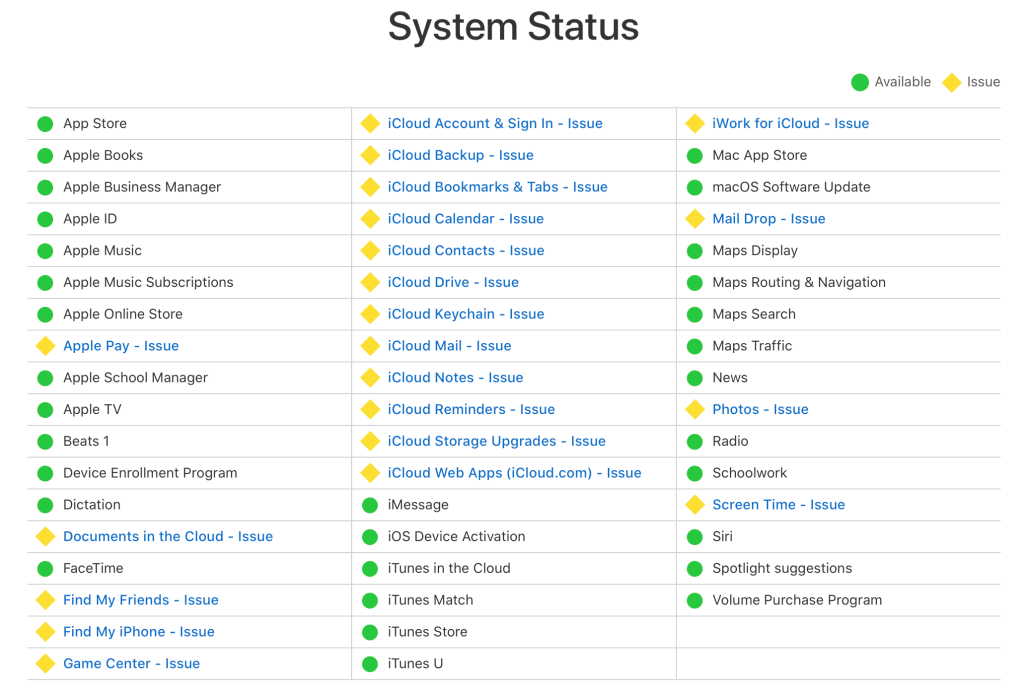
Task: Click the green circle beside Siri
Action: pyautogui.click(x=695, y=536)
